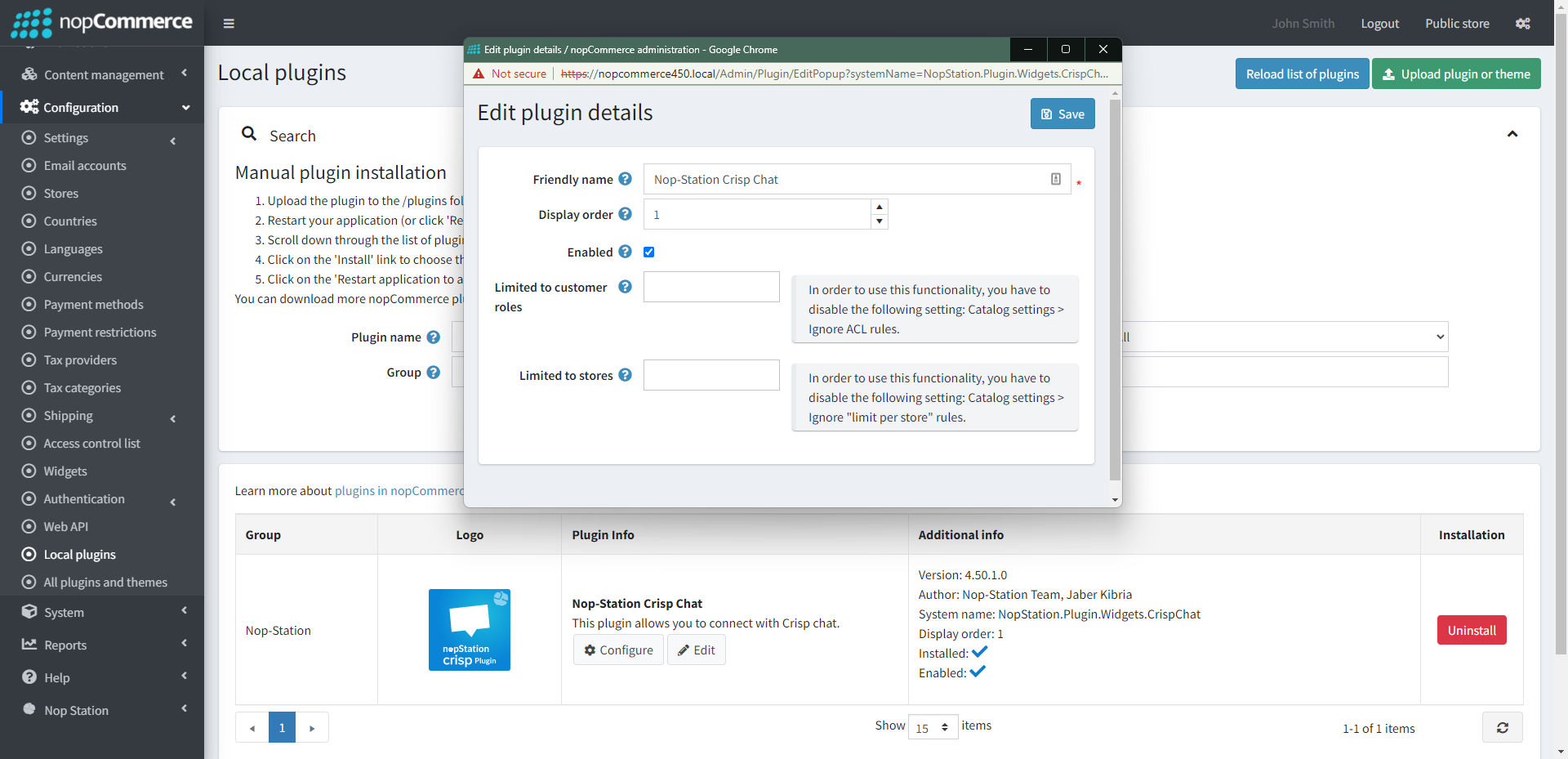Open Widgets menu item

[x=65, y=471]
